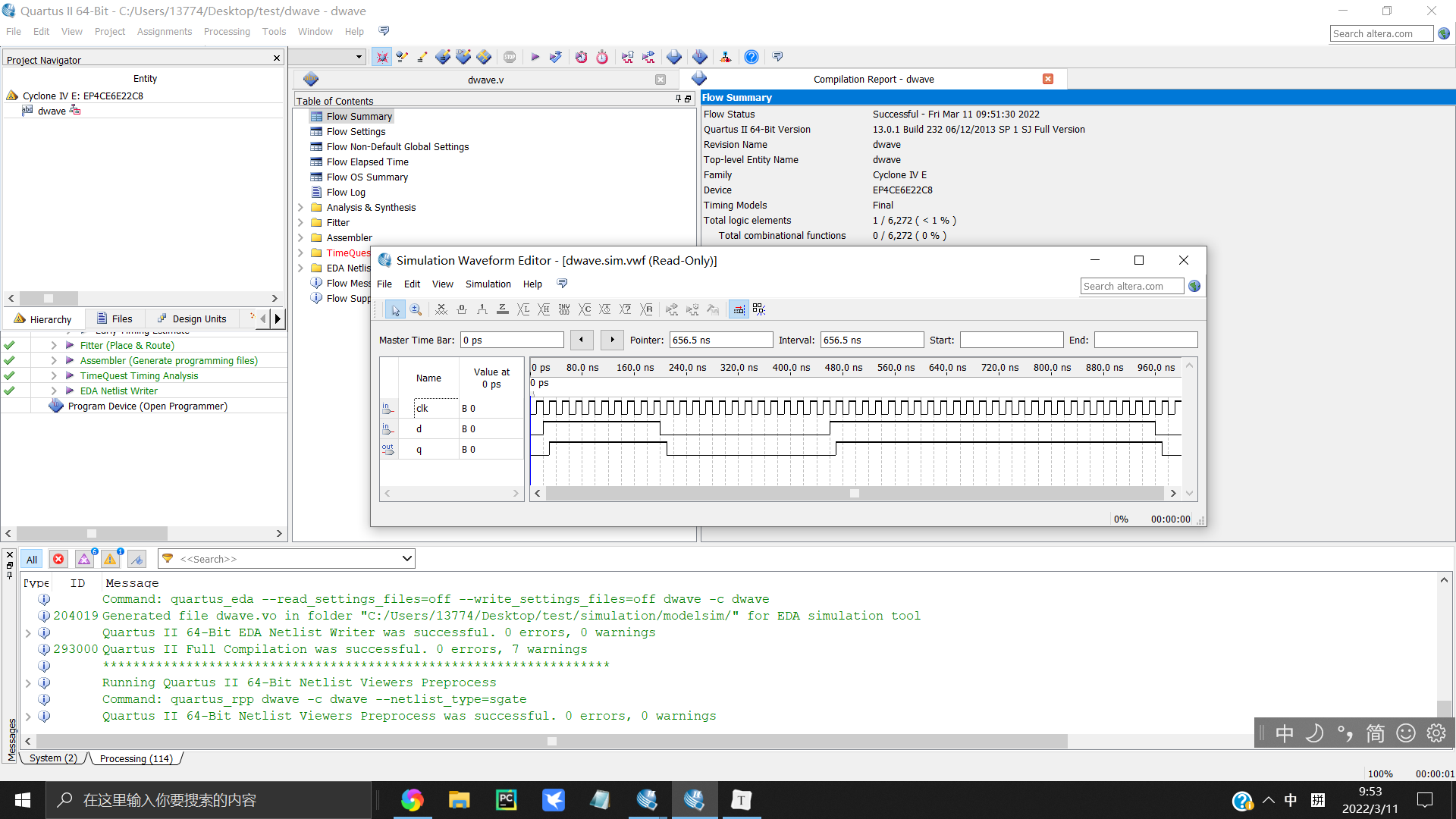Click the Snap to Grid icon in the waveform toolbar
Image resolution: width=1456 pixels, height=819 pixels.
[739, 309]
